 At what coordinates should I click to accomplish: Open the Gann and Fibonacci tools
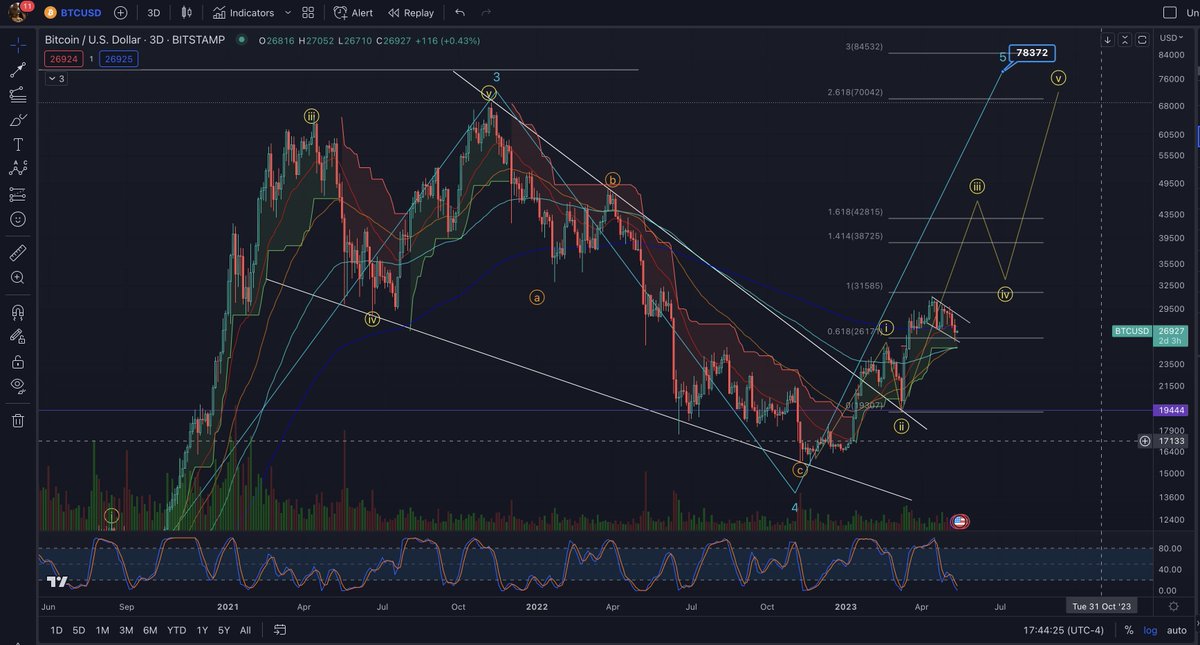tap(18, 95)
